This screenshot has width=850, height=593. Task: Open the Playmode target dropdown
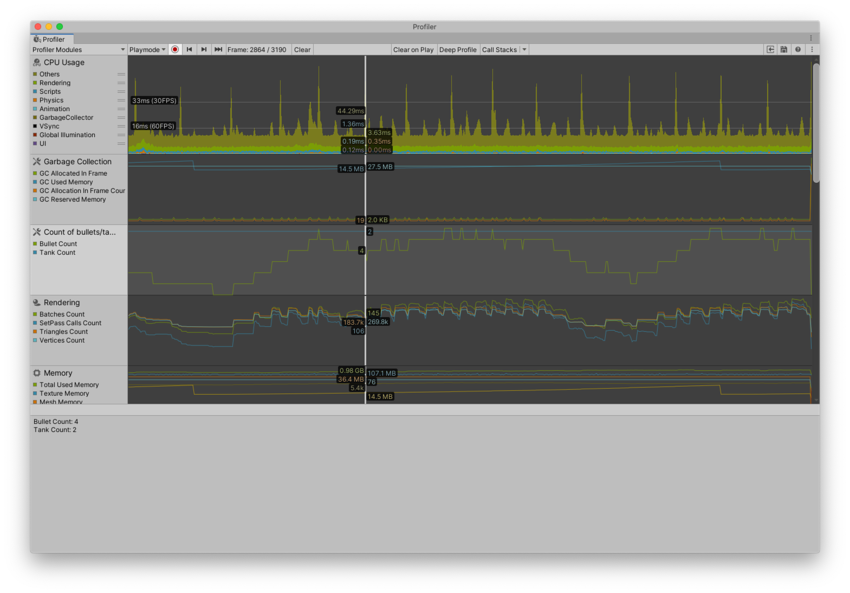point(145,48)
